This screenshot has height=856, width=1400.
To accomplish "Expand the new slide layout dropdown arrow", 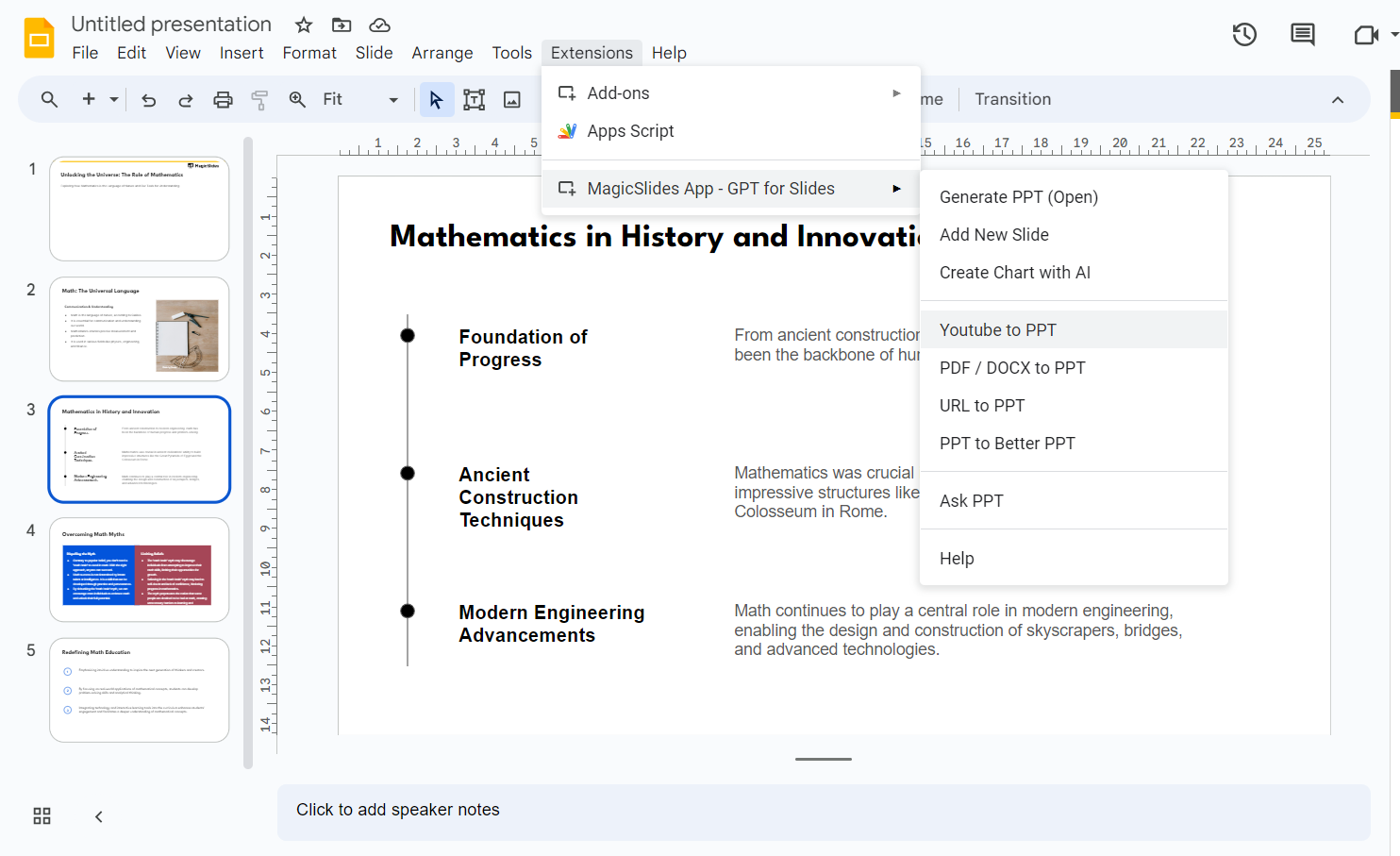I will 114,99.
